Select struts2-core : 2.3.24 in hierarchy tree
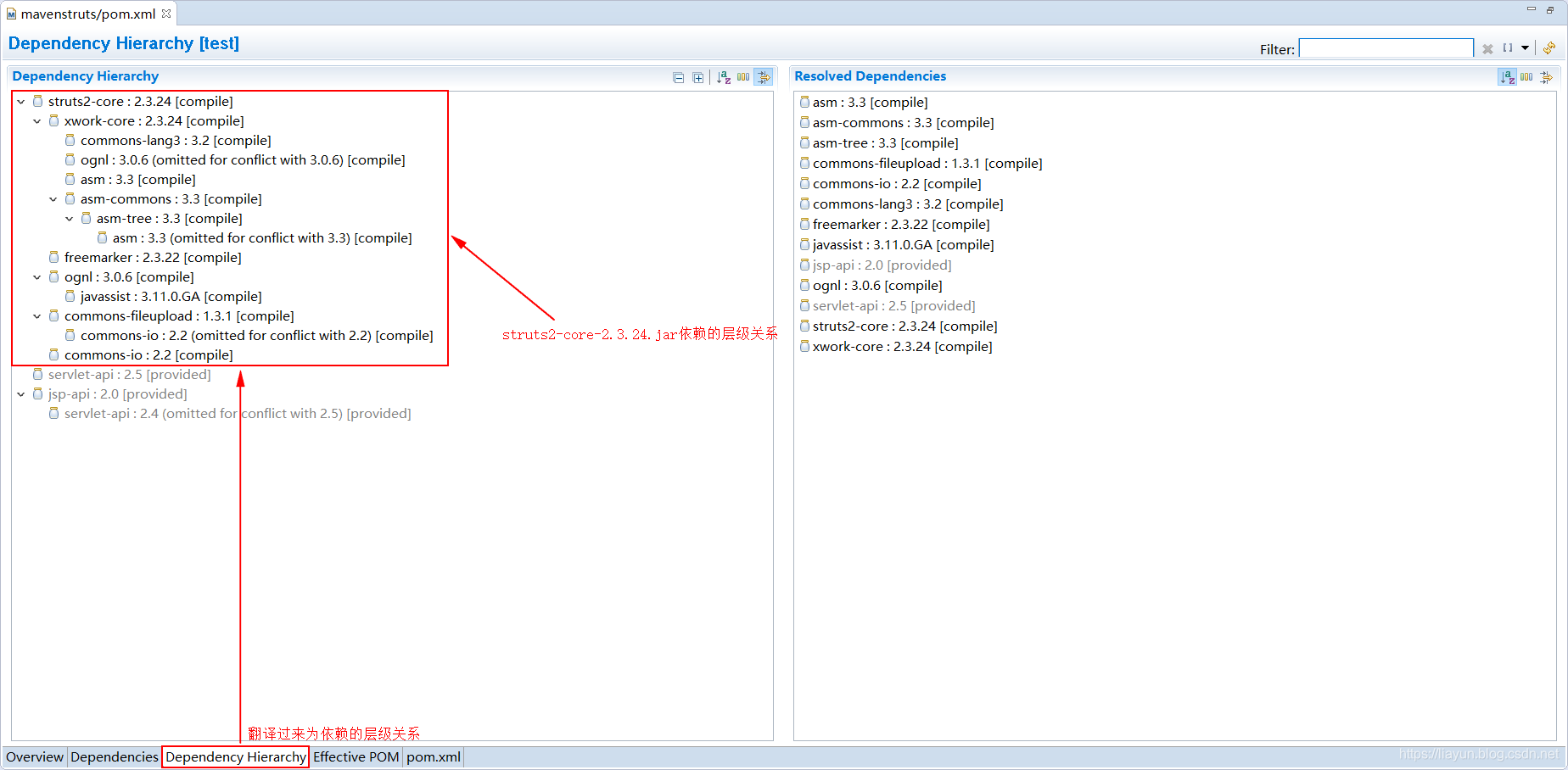Image resolution: width=1568 pixels, height=770 pixels. coord(141,102)
